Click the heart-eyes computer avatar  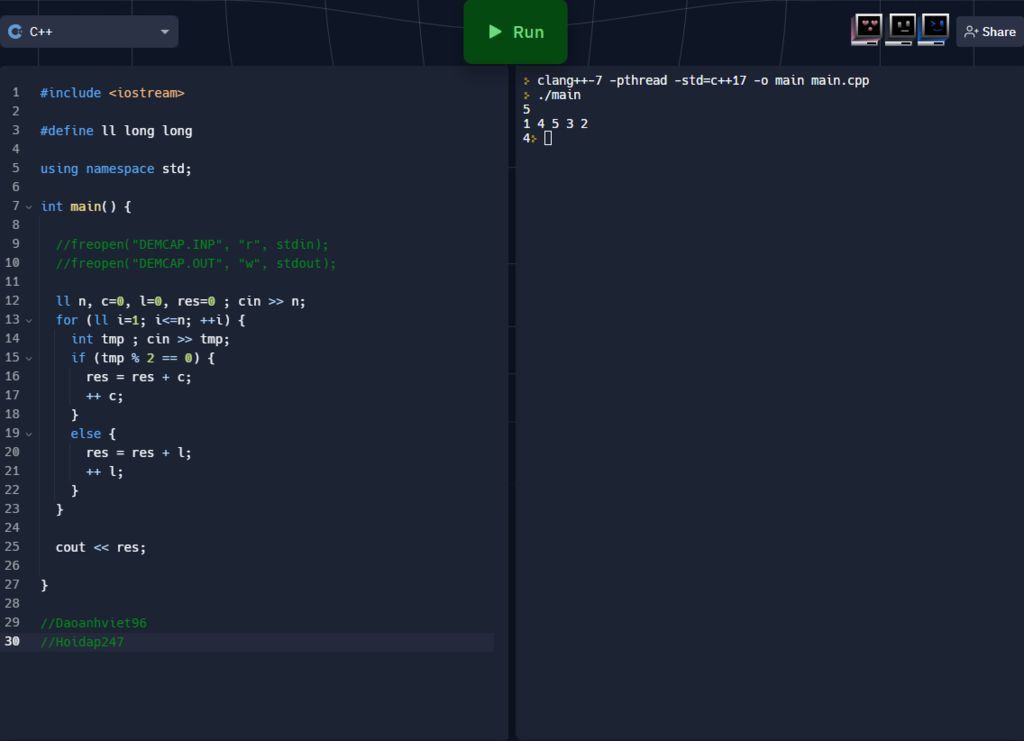click(x=867, y=30)
